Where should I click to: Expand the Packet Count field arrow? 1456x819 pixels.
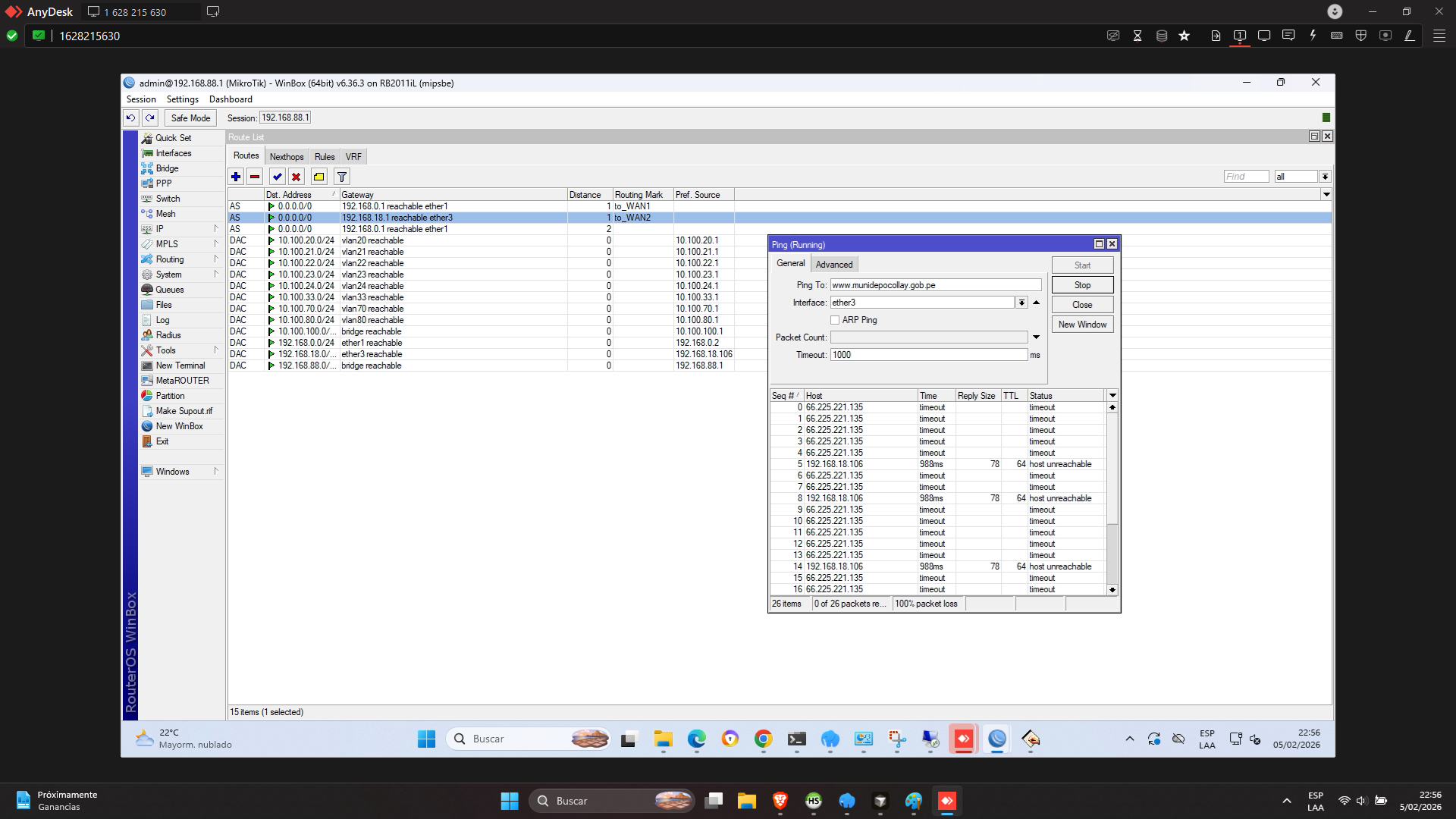click(1036, 337)
